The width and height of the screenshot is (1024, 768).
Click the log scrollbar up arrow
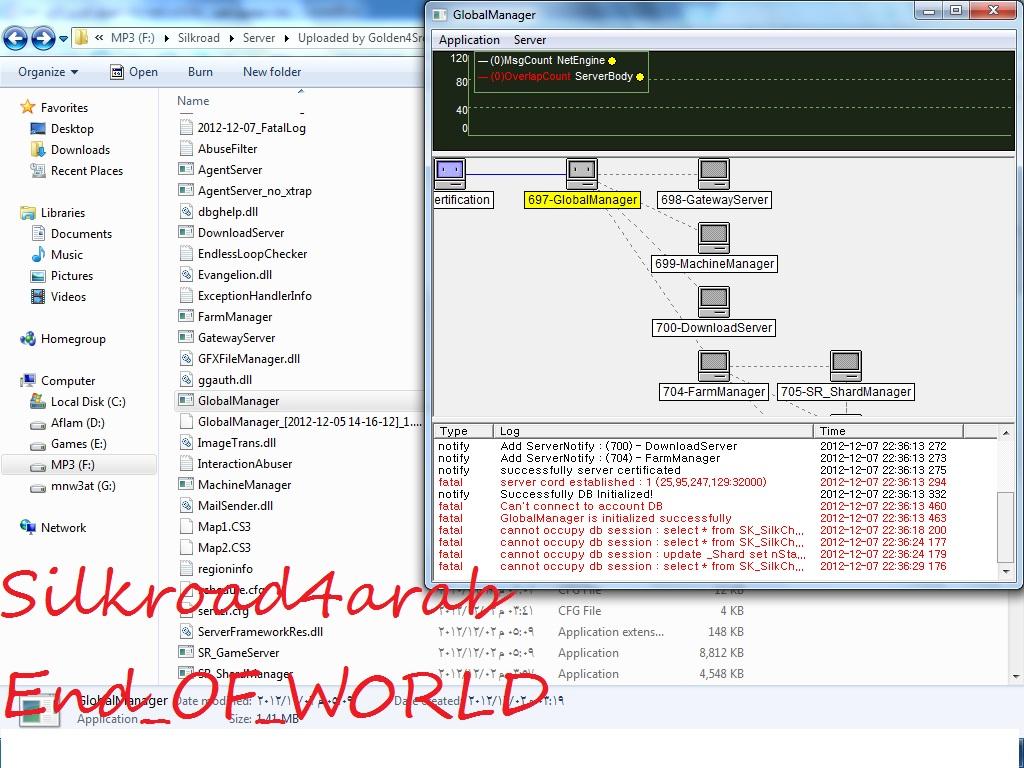(x=1006, y=432)
